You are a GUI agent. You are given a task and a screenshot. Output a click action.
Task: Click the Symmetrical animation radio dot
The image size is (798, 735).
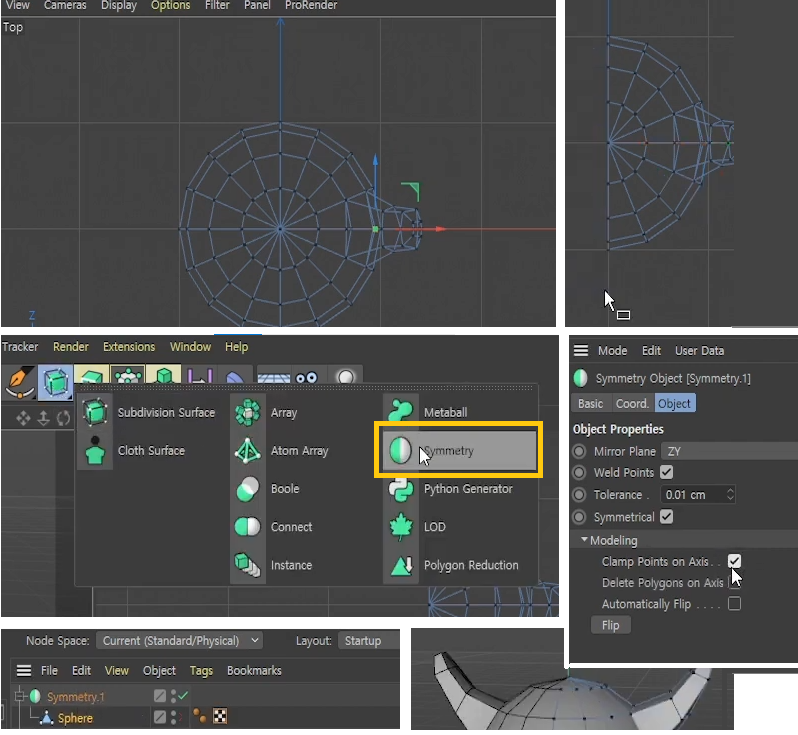pyautogui.click(x=579, y=517)
